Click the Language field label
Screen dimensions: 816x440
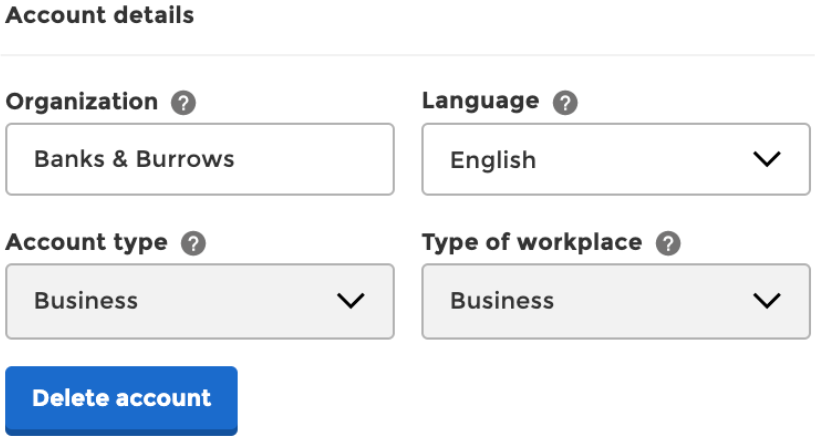pyautogui.click(x=480, y=102)
